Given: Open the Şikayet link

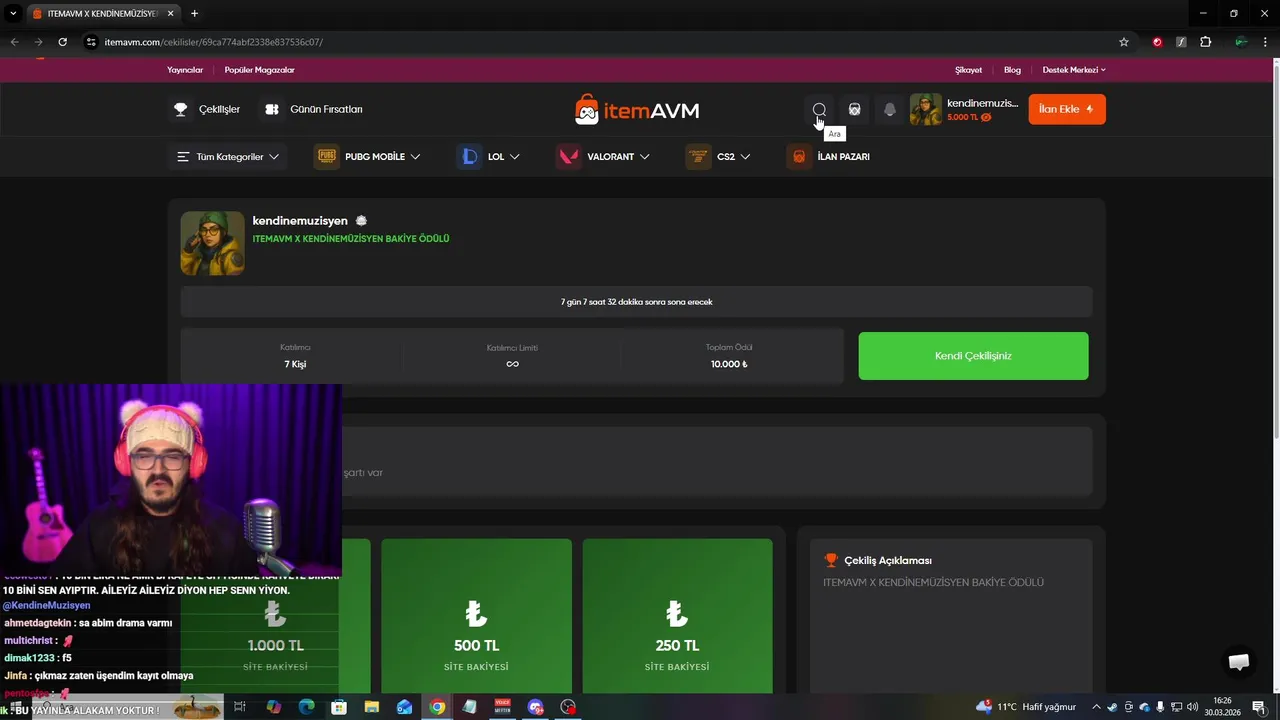Looking at the screenshot, I should click(969, 70).
